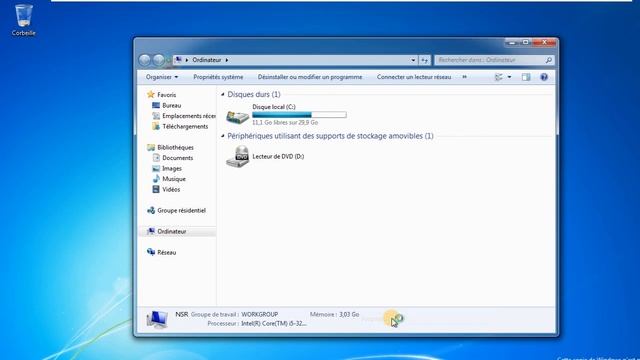Screen dimensions: 640x360
Task: Click the Intel(R) Core(TM) processor text
Action: [274, 323]
